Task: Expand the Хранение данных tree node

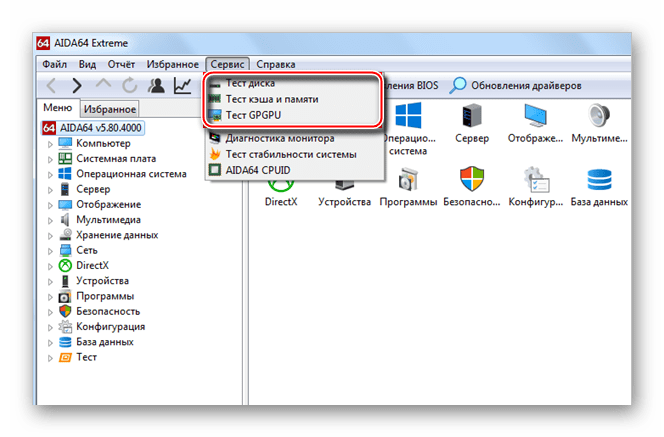Action: 52,235
